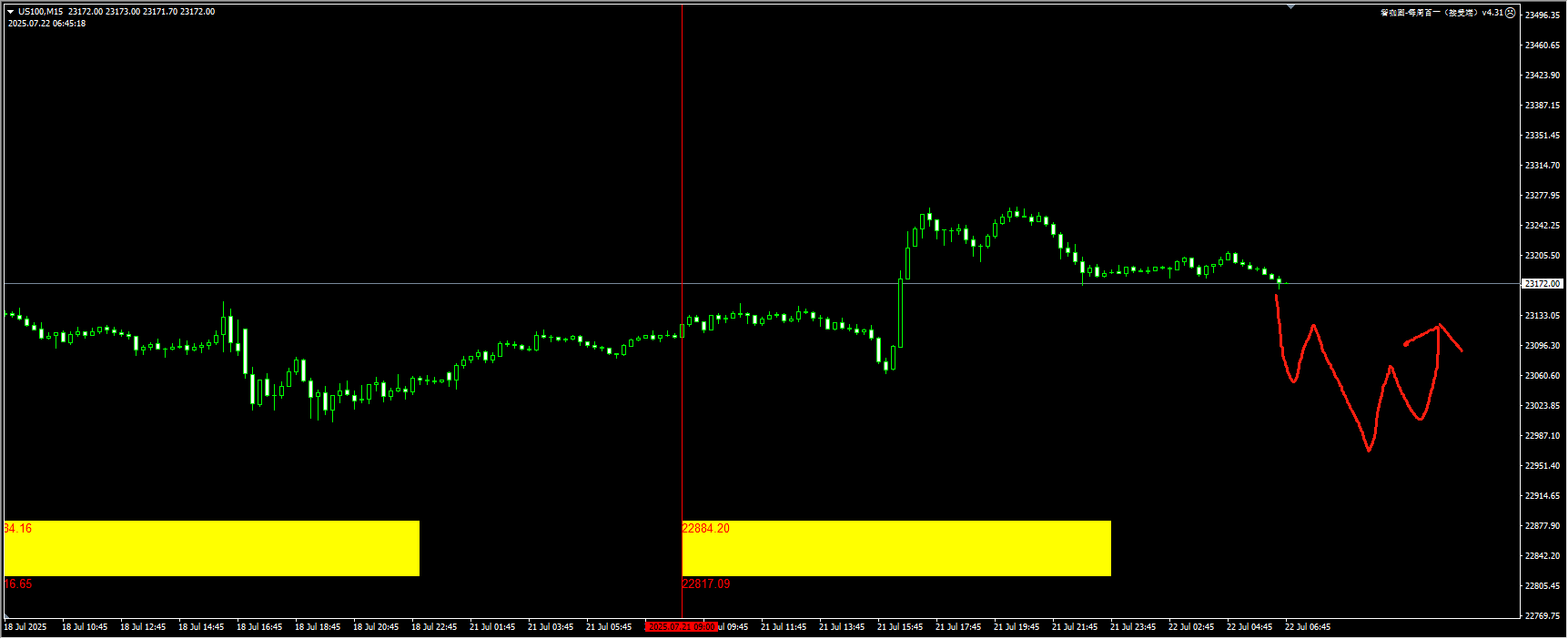Click the 18 Jul 14:45 time axis label

tap(201, 627)
